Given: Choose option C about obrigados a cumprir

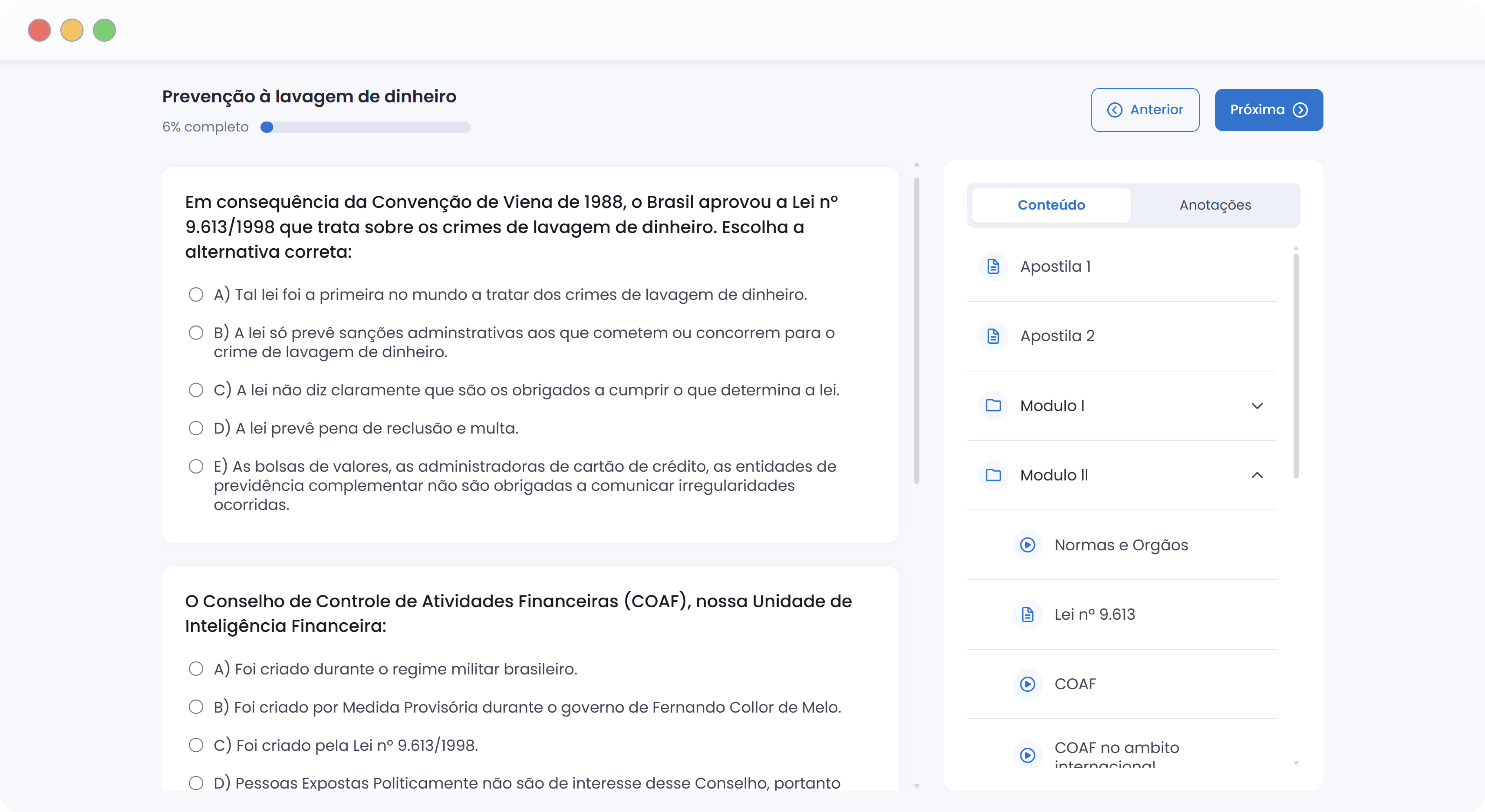Looking at the screenshot, I should click(x=196, y=390).
